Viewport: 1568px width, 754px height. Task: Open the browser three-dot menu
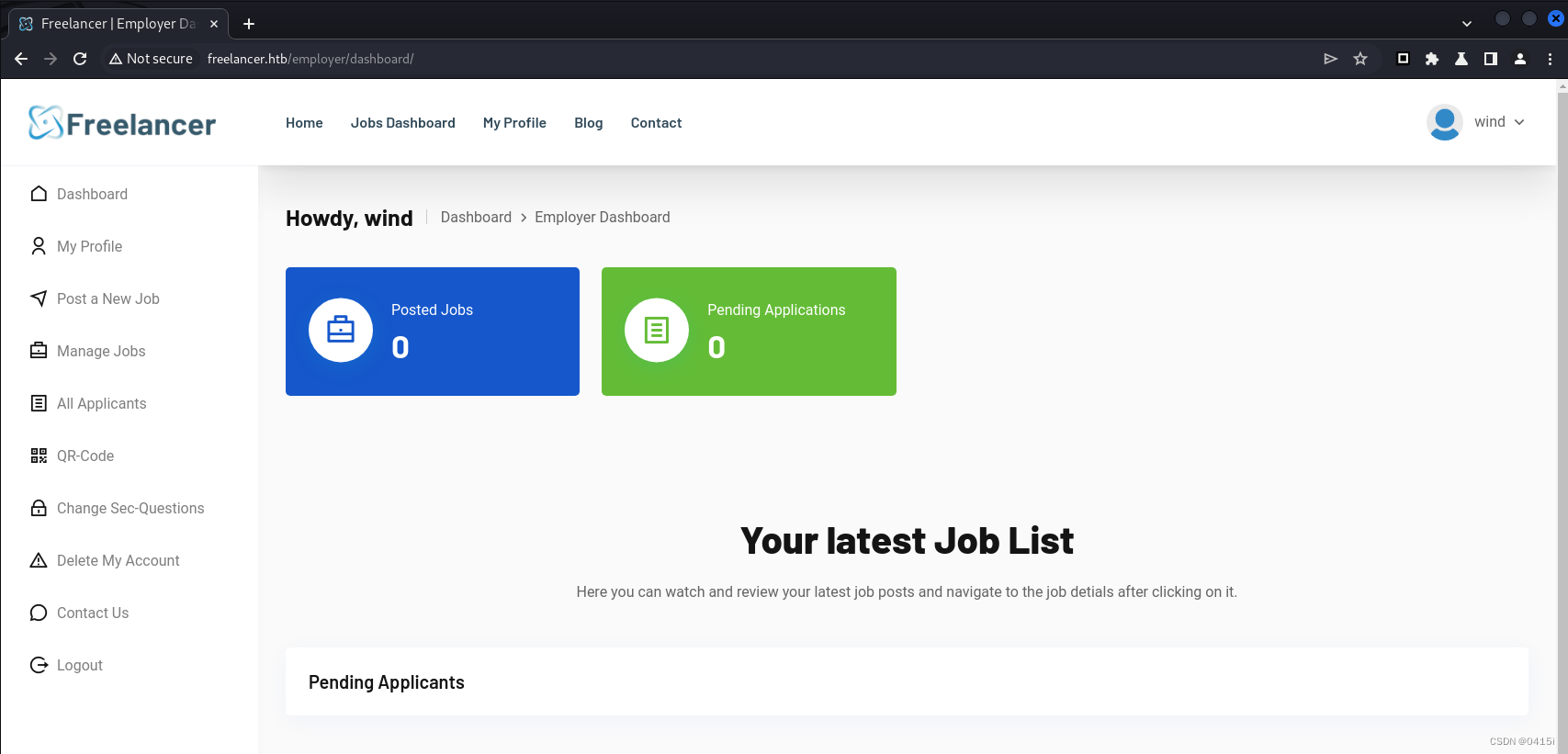pyautogui.click(x=1550, y=59)
